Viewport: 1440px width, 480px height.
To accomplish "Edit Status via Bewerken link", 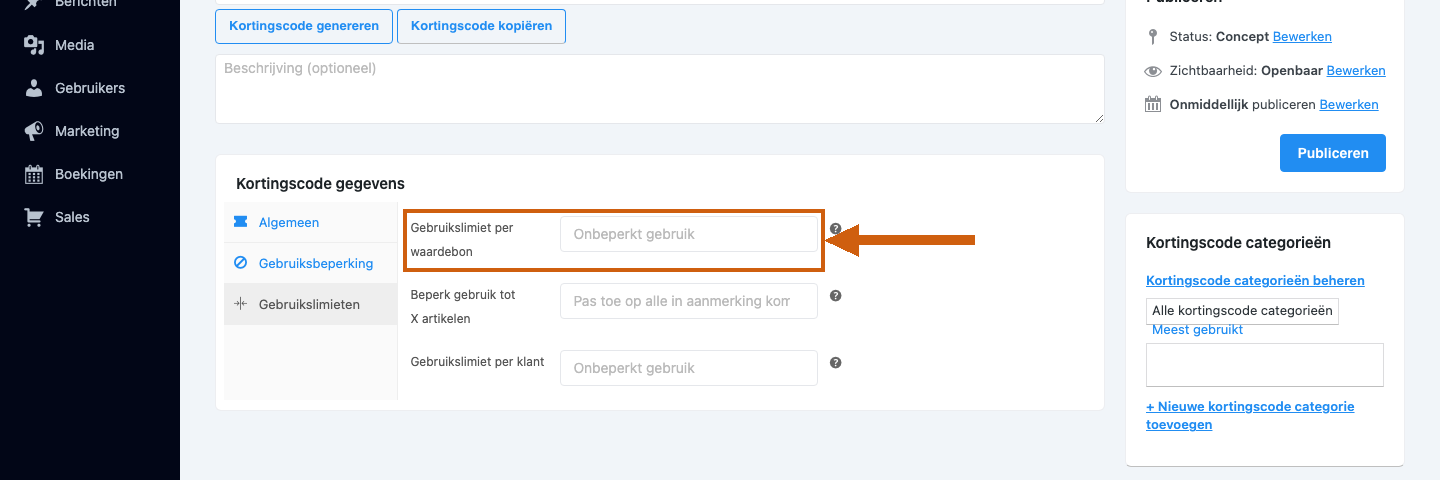I will point(1302,36).
